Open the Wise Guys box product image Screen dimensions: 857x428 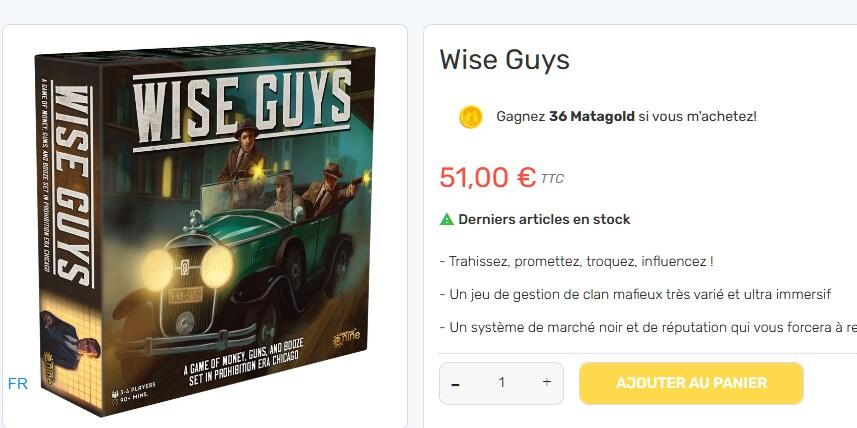point(204,226)
